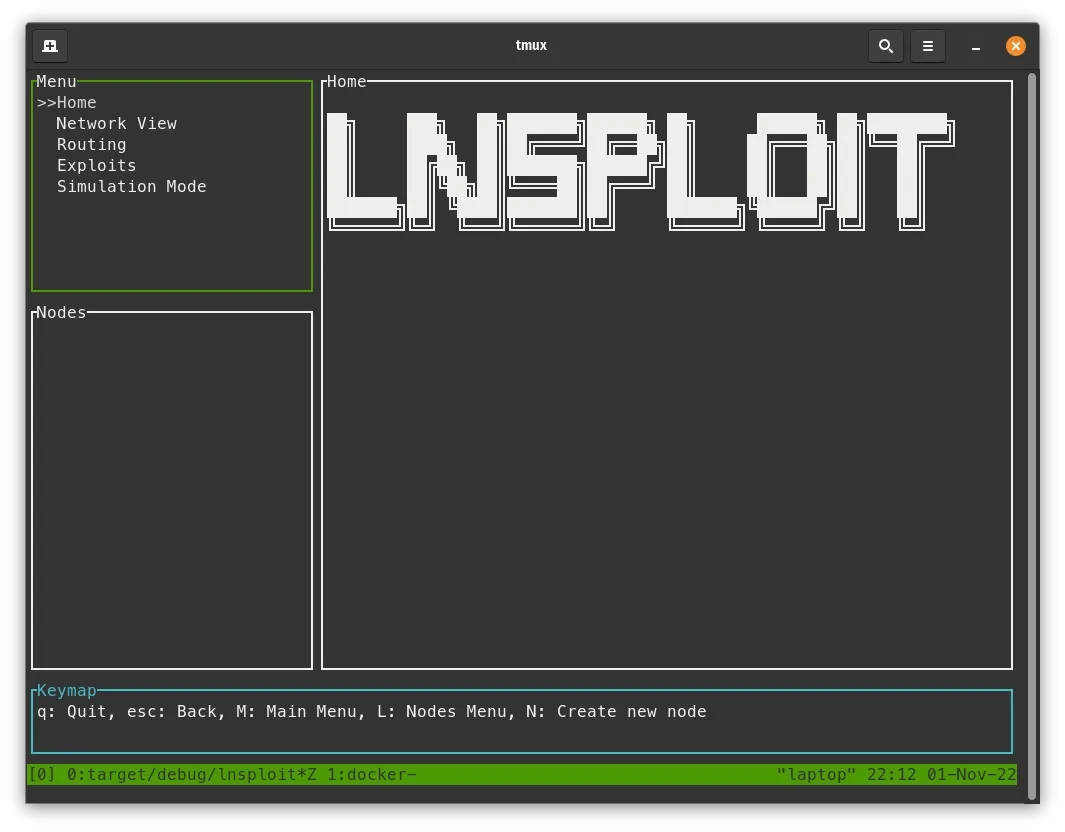Open a new terminal tab
This screenshot has width=1065, height=832.
[x=50, y=45]
